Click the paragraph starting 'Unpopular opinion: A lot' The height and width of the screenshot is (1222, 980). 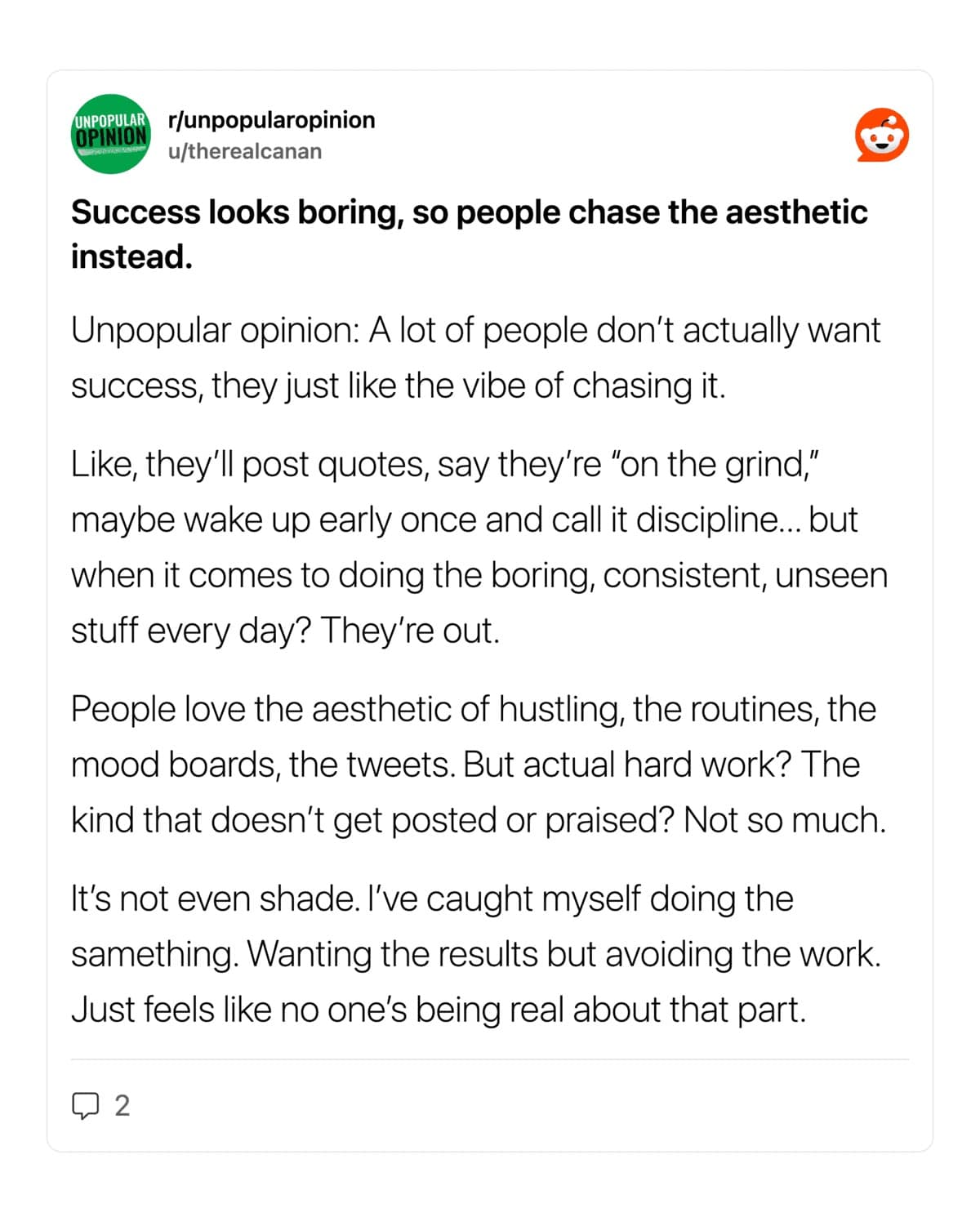[x=475, y=358]
